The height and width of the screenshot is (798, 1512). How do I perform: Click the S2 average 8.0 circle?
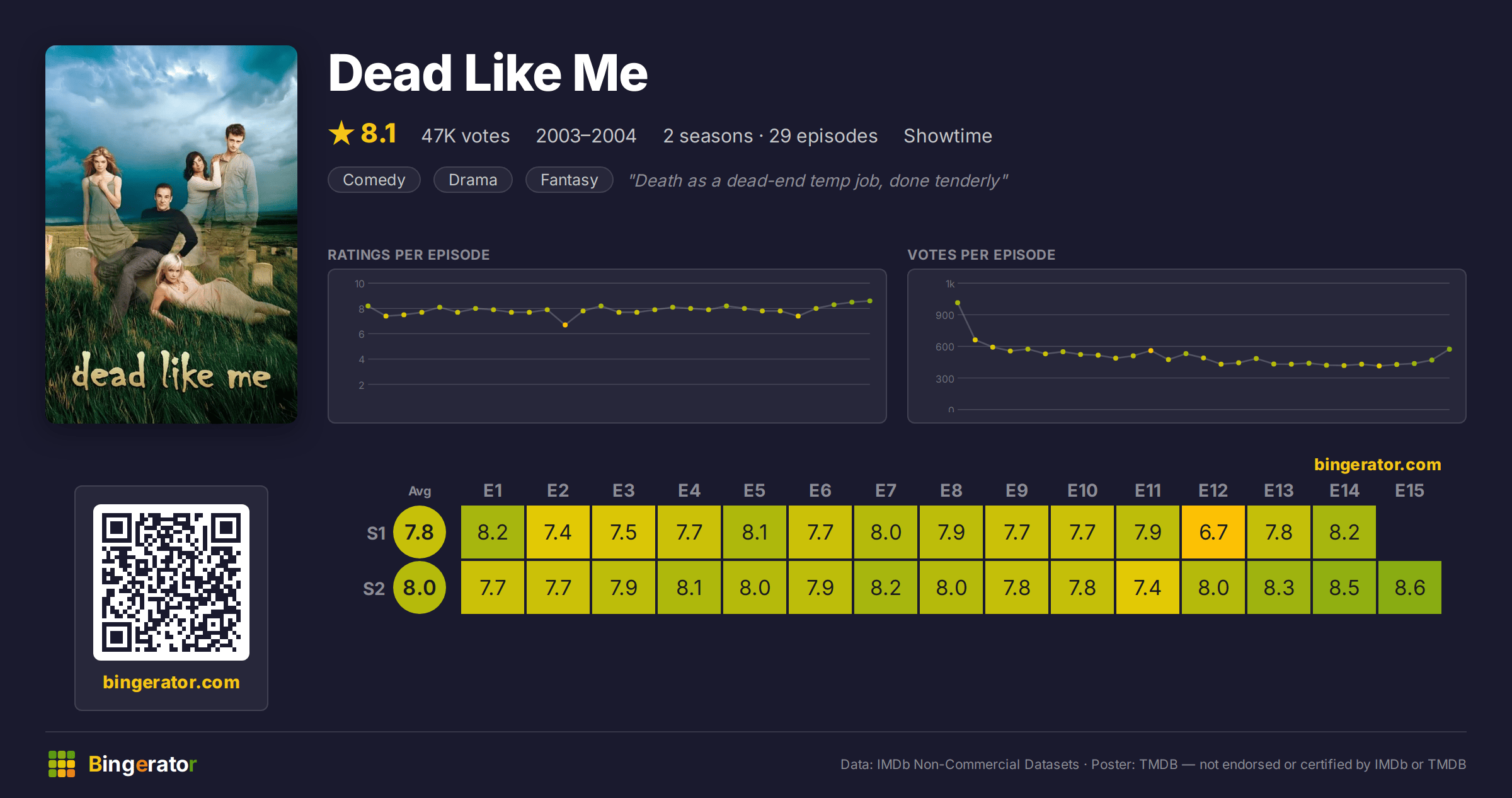coord(420,587)
